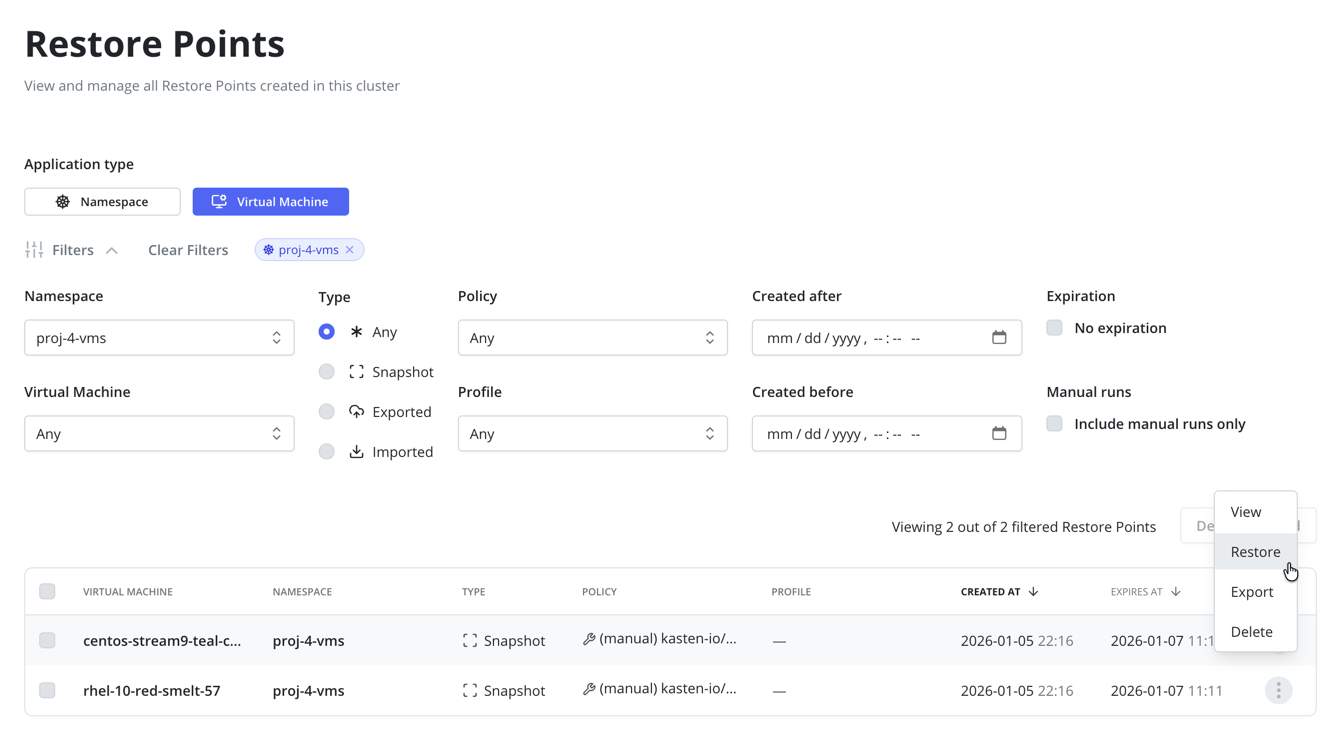Click the Clear Filters link
1334x748 pixels.
188,250
